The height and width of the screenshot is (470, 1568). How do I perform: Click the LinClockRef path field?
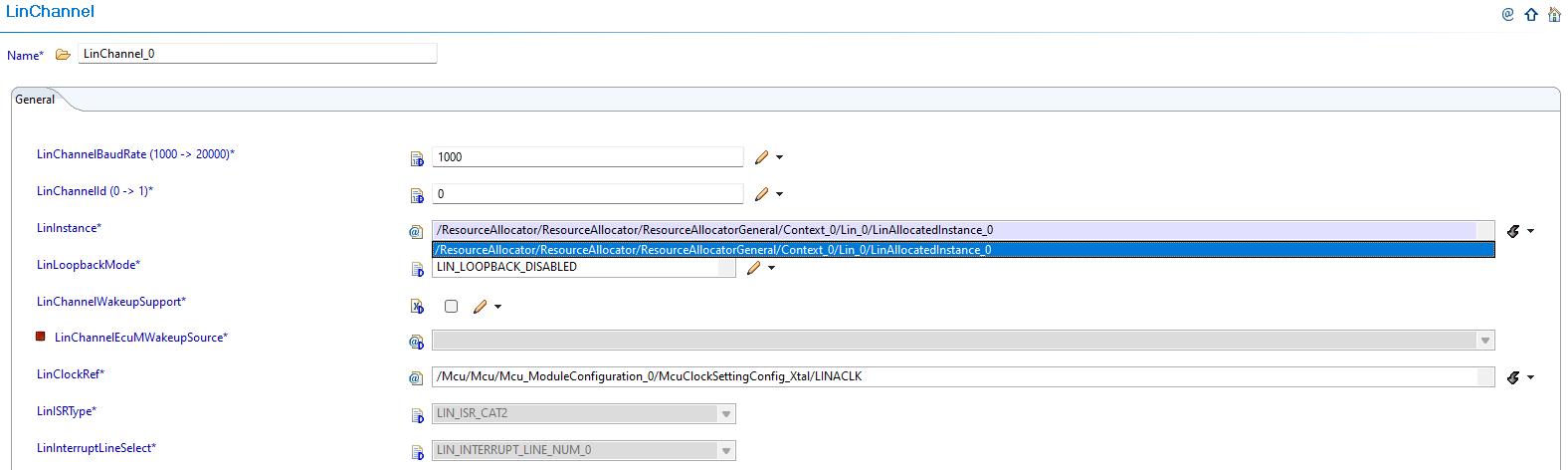tap(953, 377)
